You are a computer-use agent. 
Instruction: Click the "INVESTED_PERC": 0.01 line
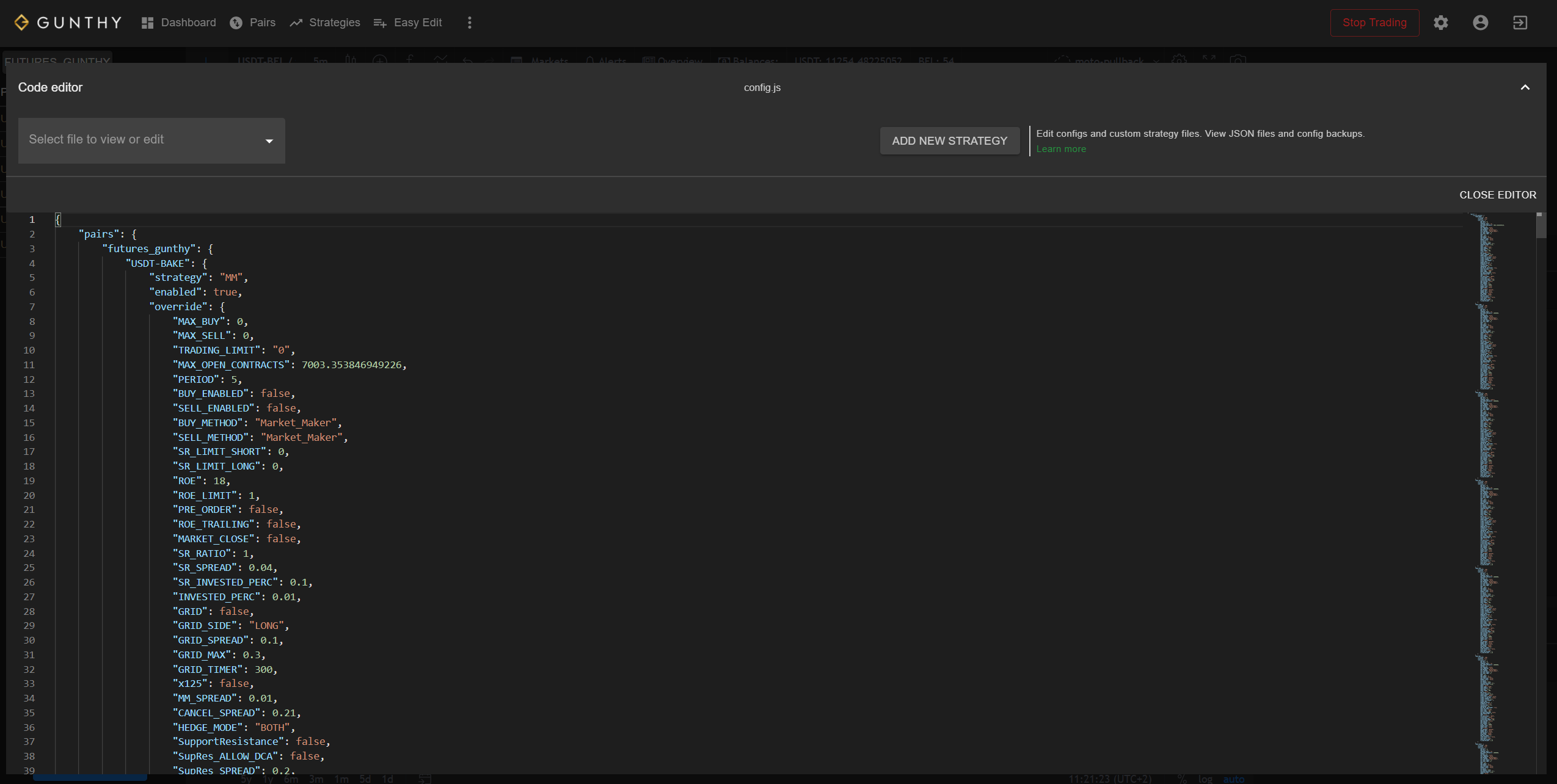(x=237, y=597)
